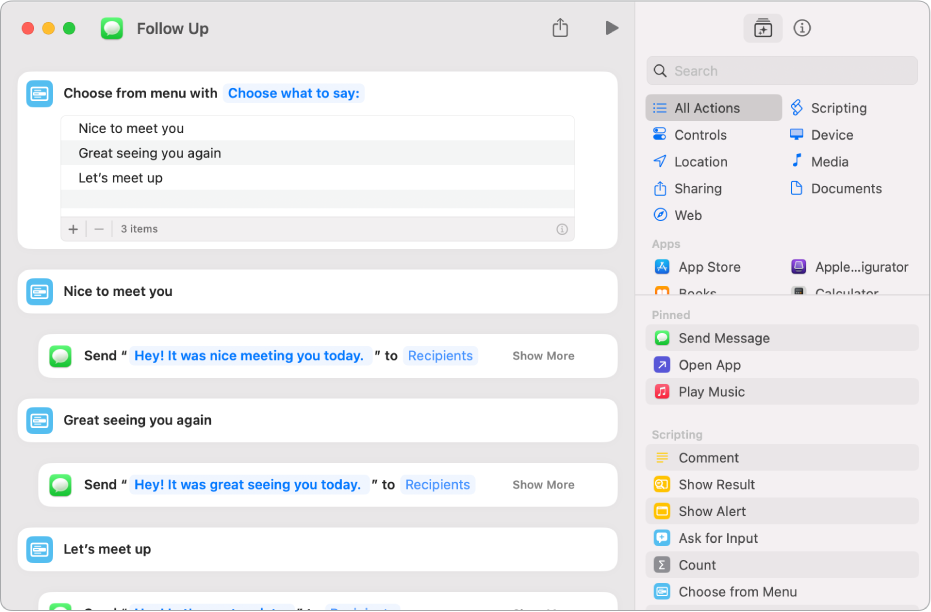931x612 pixels.
Task: Open the Scripting category
Action: [829, 108]
